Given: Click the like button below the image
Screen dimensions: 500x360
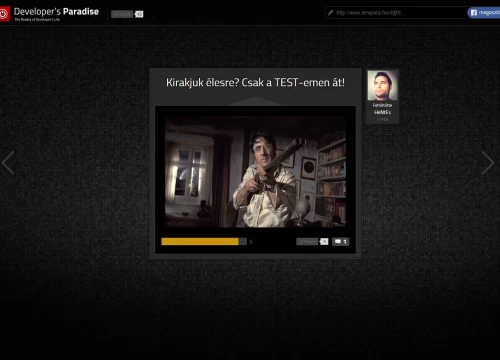Looking at the screenshot, I should click(307, 242).
